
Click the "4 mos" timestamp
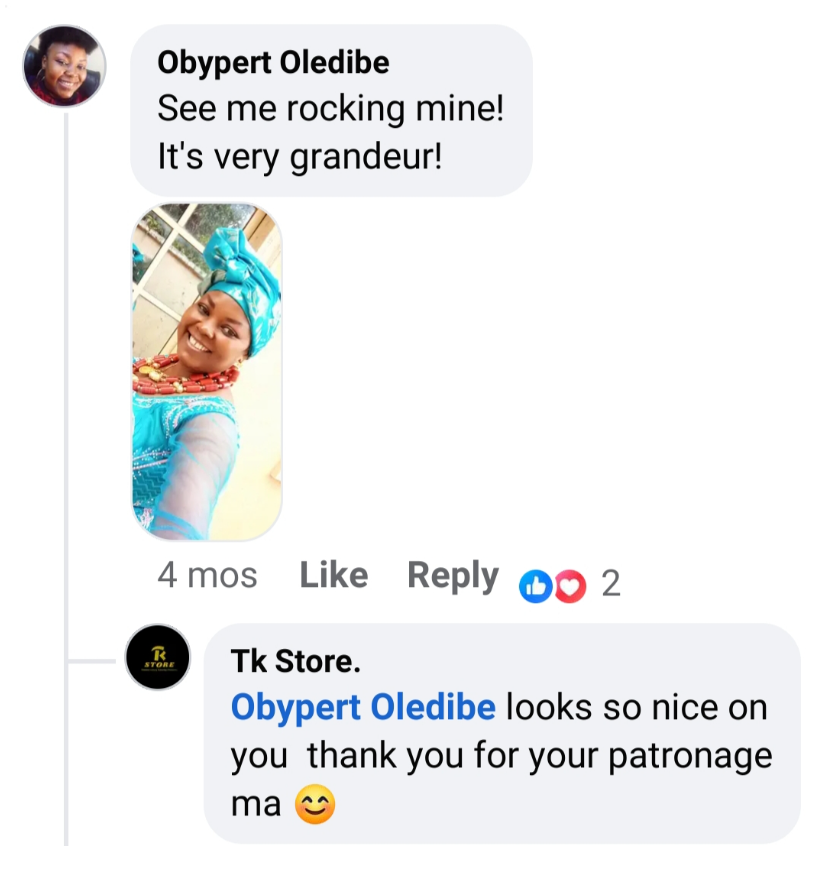207,576
